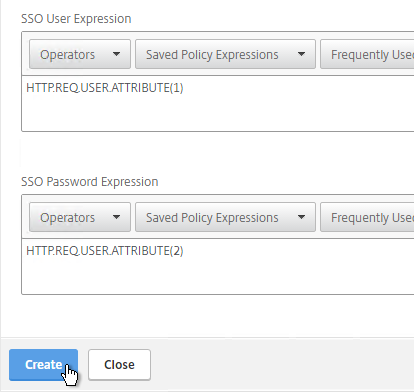Click the Close button

119,365
